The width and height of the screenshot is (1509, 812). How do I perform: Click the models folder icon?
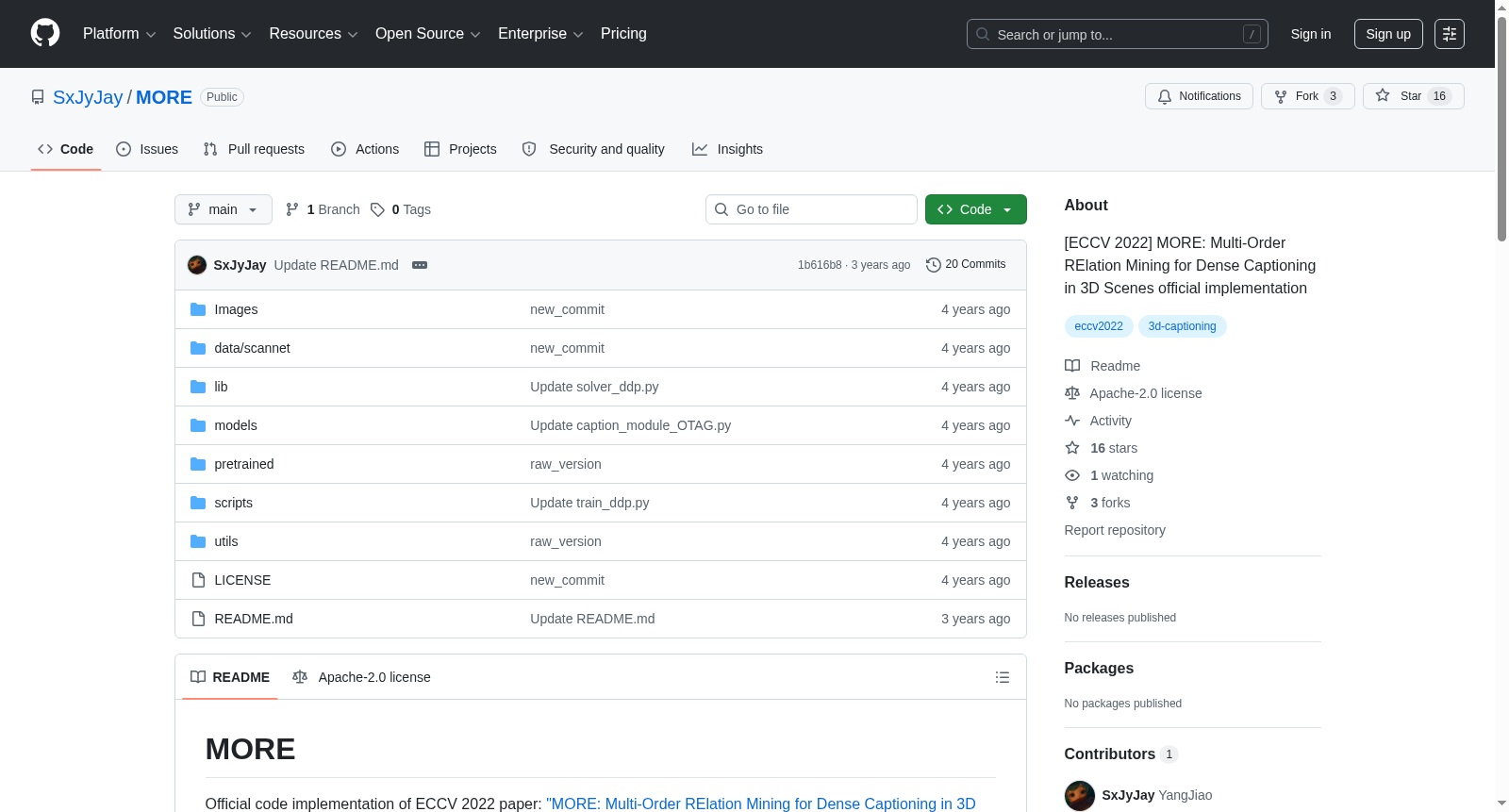point(198,425)
